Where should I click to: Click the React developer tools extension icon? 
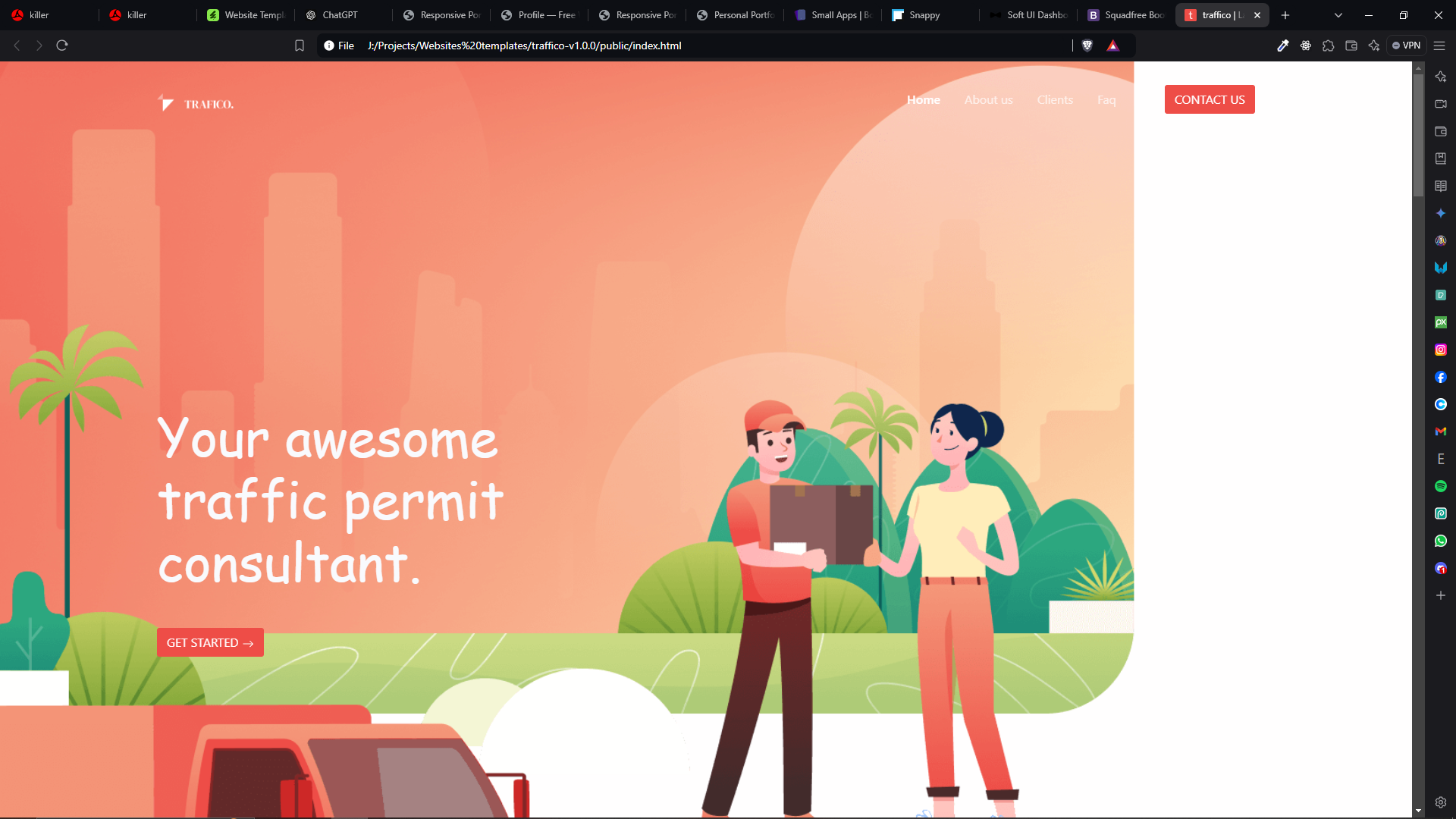(x=1306, y=45)
